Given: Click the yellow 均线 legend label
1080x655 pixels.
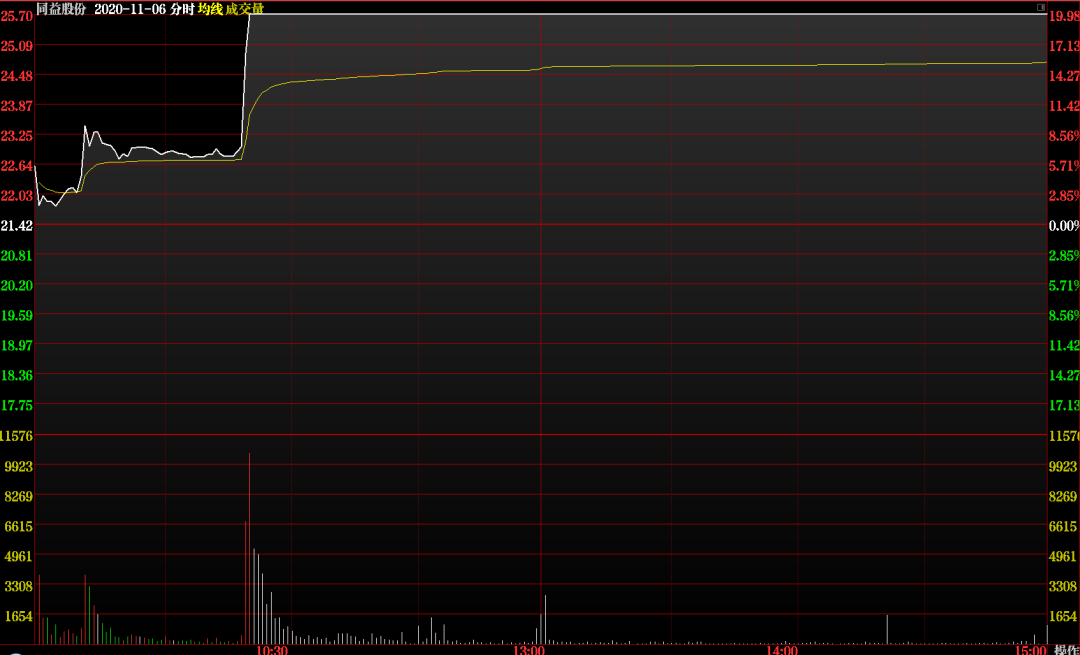Looking at the screenshot, I should tap(210, 9).
